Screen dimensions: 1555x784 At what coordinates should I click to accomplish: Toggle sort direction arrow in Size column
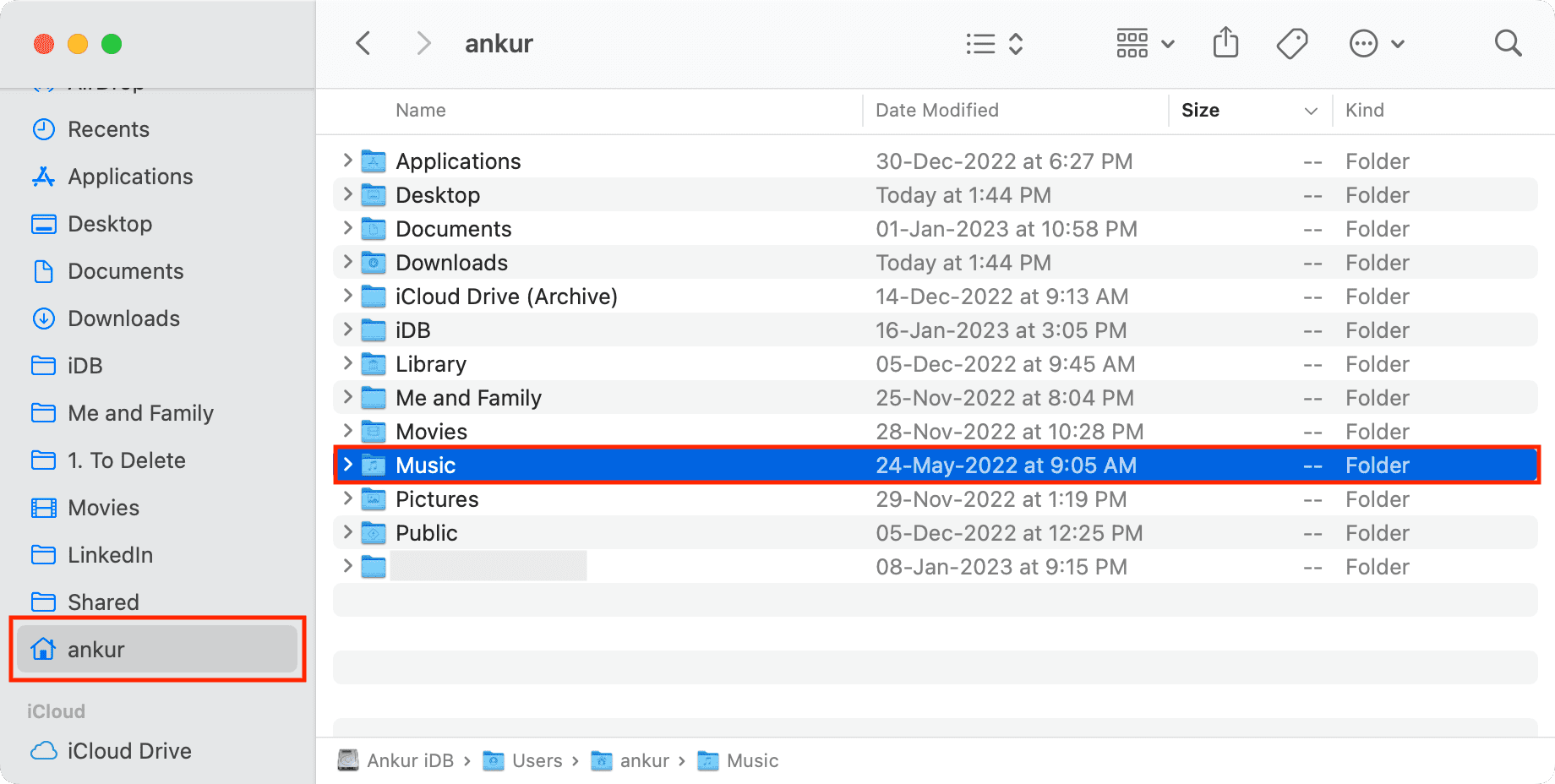pos(1311,111)
